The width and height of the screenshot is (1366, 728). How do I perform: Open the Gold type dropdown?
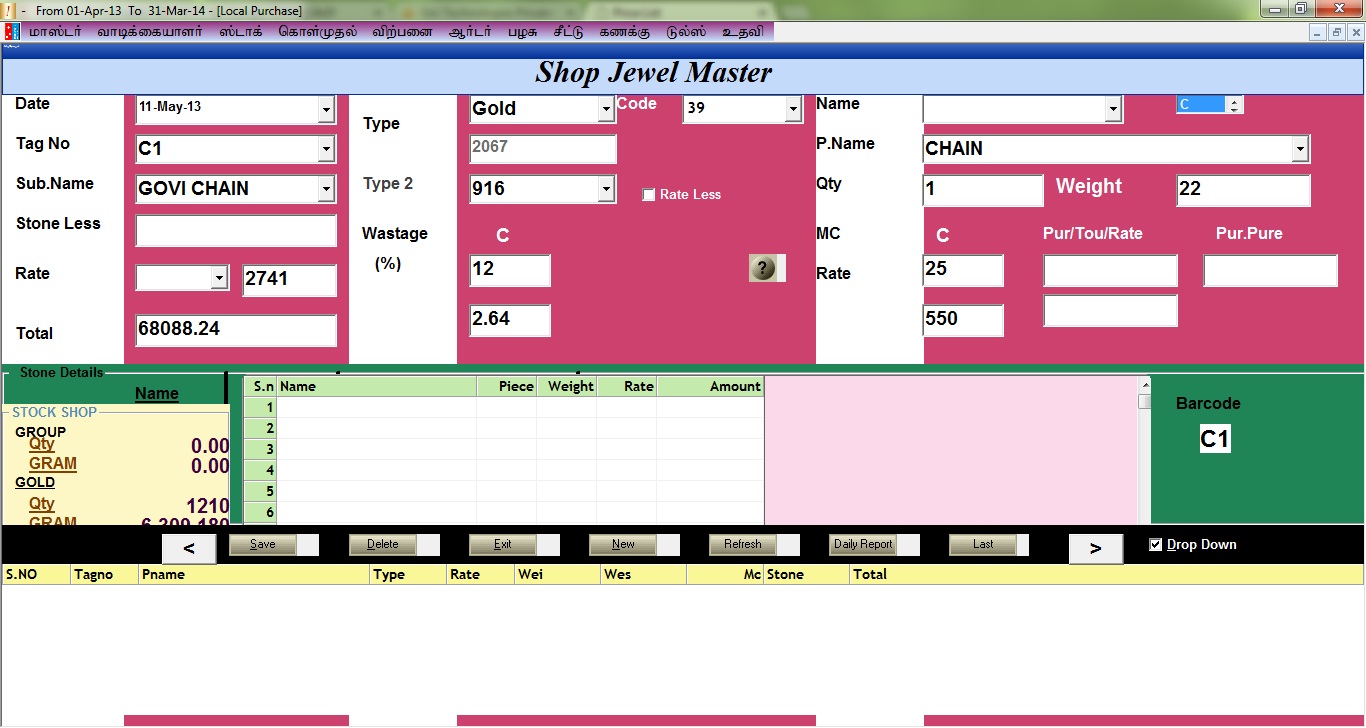606,109
